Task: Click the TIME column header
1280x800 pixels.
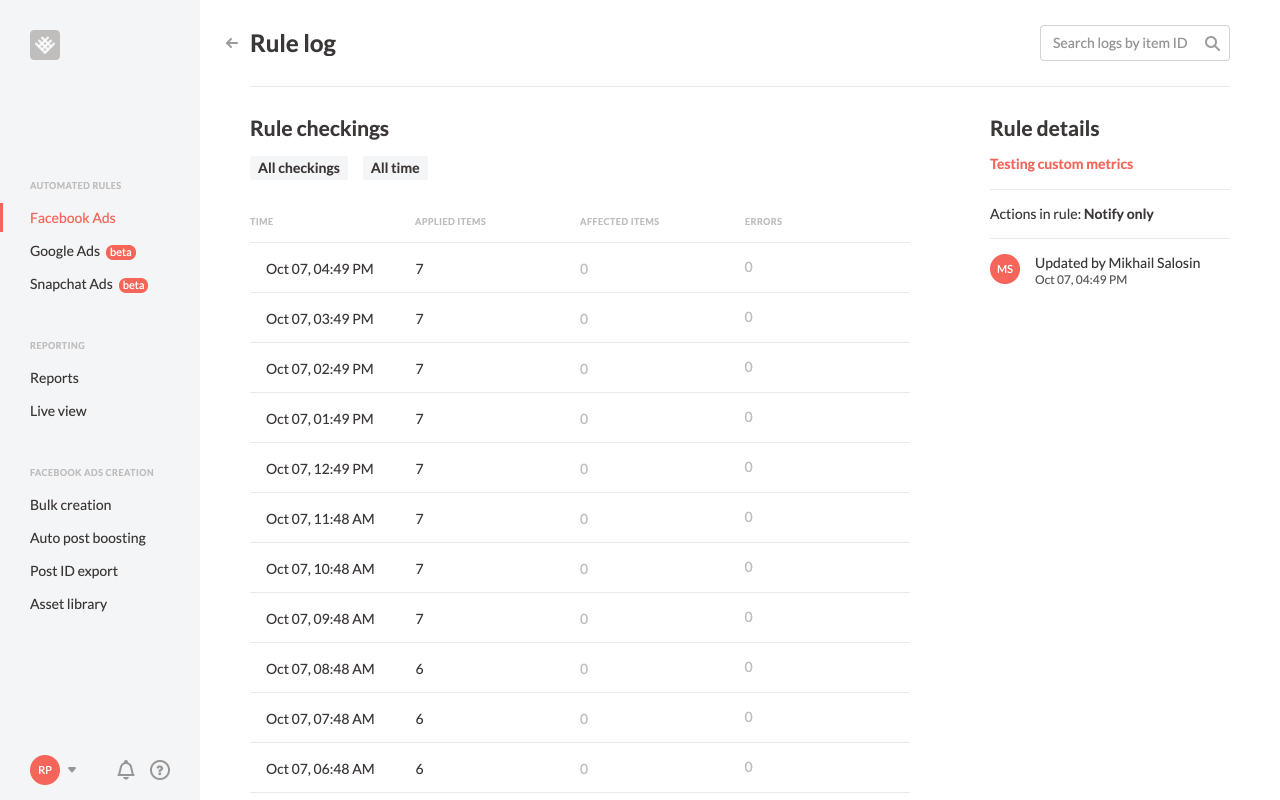Action: (261, 222)
